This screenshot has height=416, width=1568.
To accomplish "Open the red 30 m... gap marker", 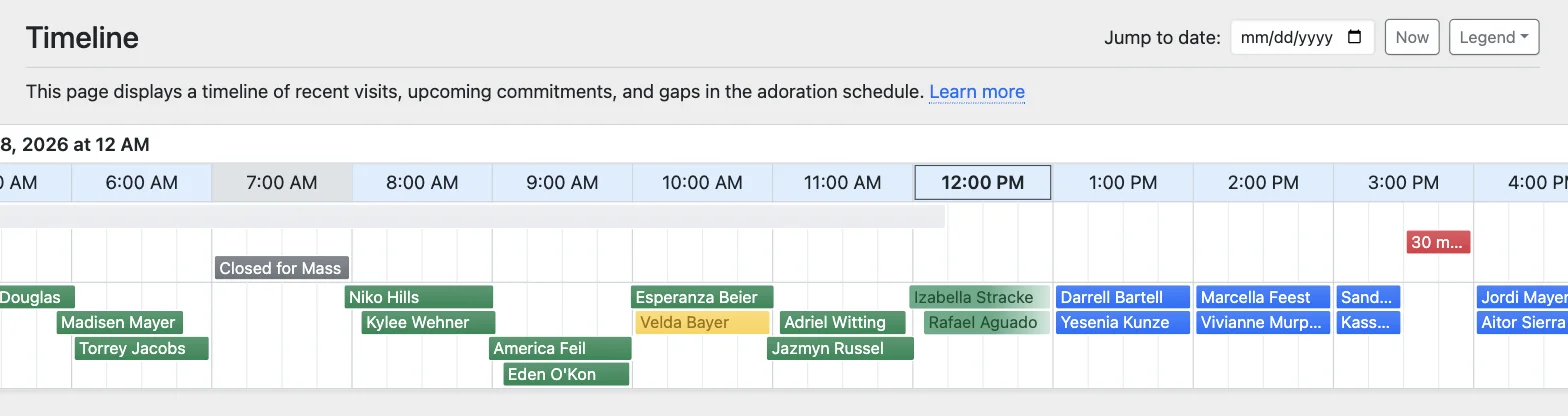I will (1438, 242).
